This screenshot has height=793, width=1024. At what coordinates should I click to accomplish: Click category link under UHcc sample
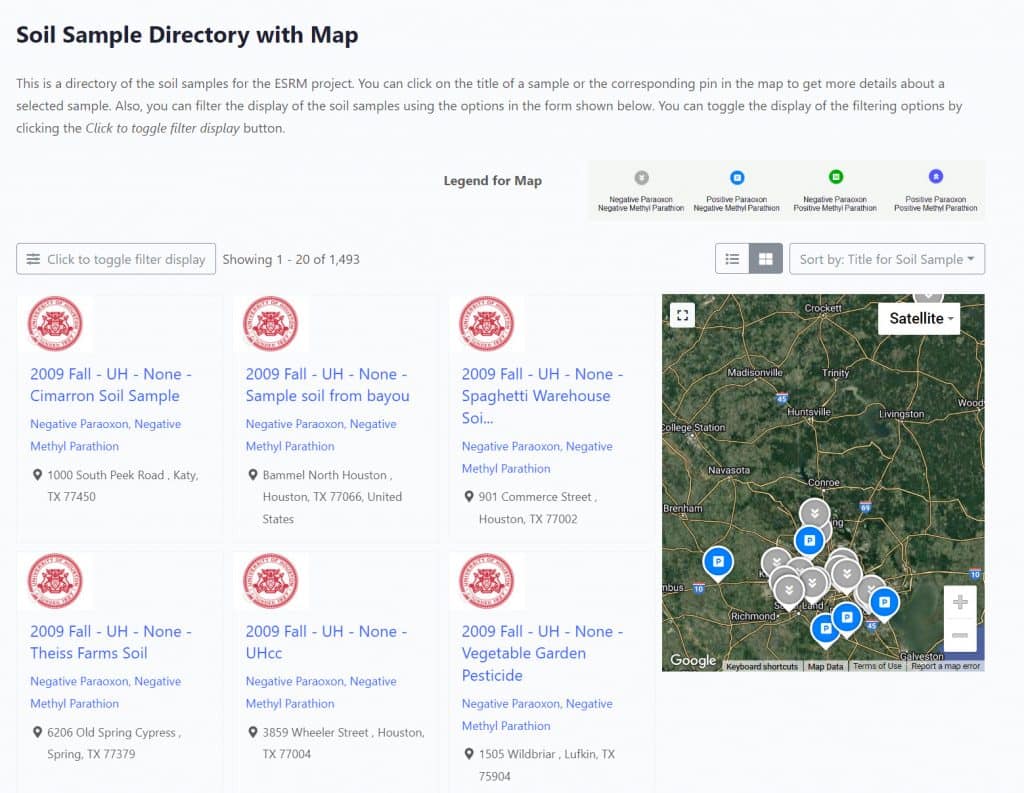321,692
